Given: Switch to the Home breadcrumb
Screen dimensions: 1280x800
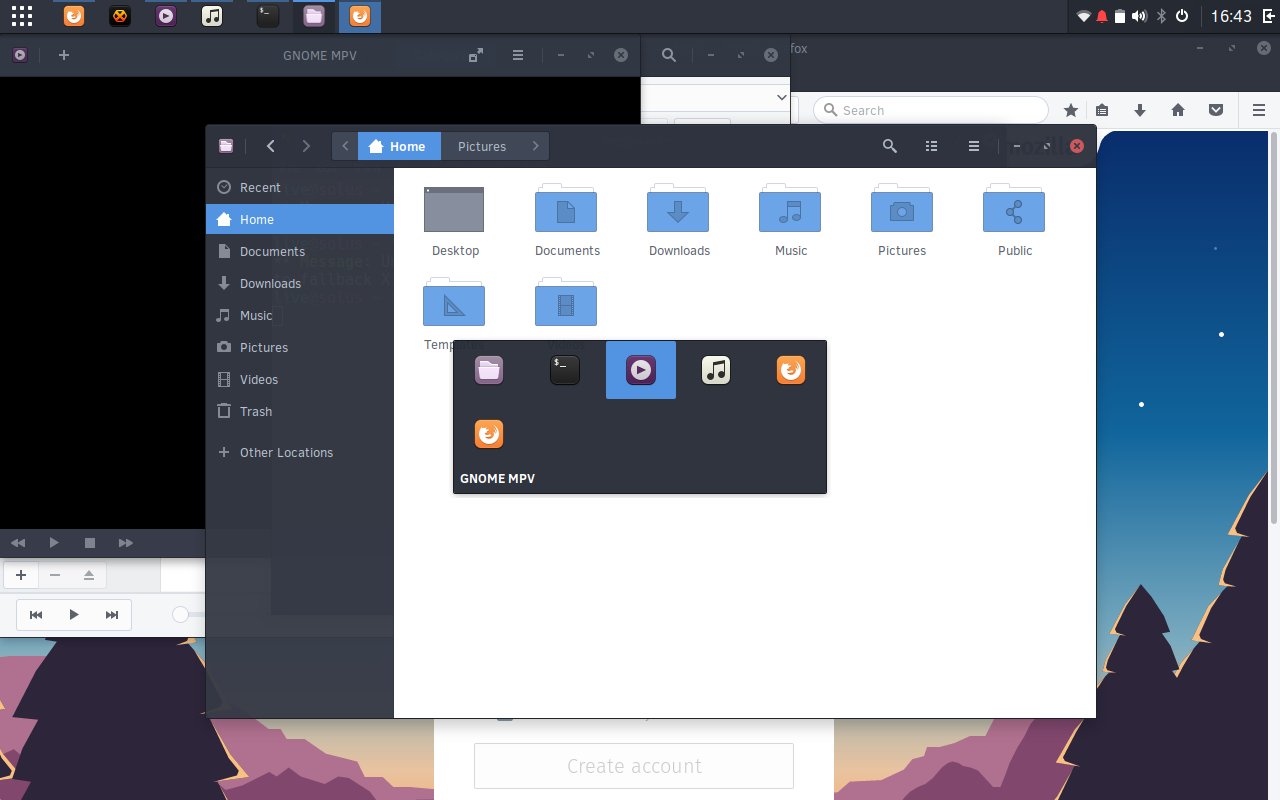Looking at the screenshot, I should coord(399,146).
